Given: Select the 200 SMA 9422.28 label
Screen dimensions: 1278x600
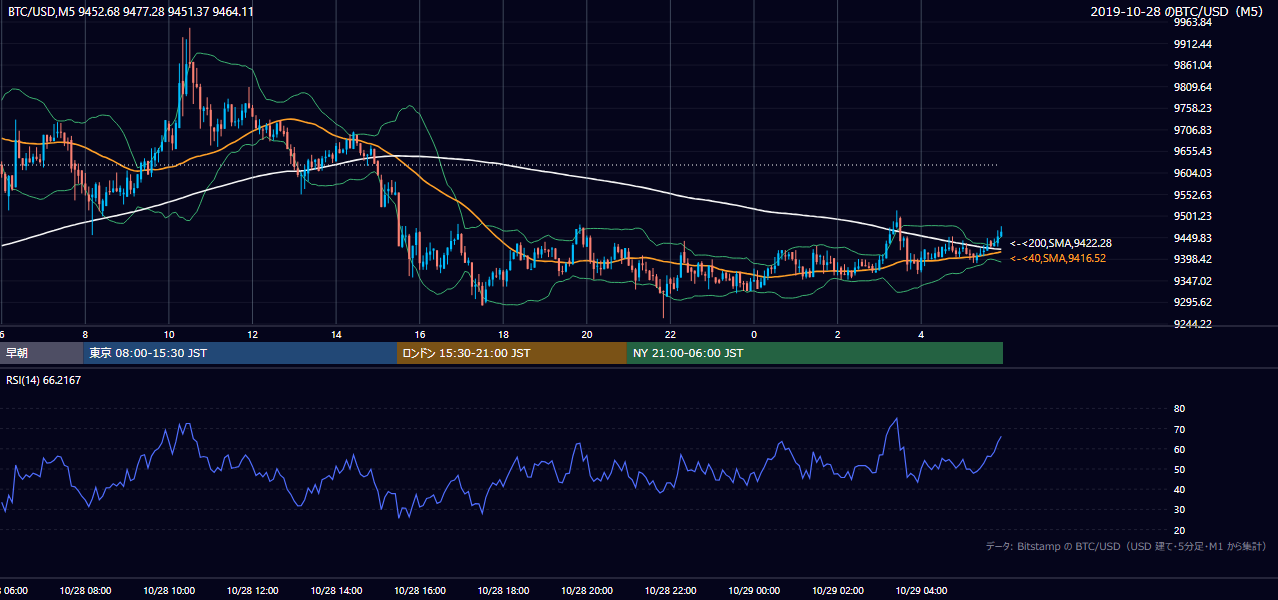Looking at the screenshot, I should point(1061,243).
